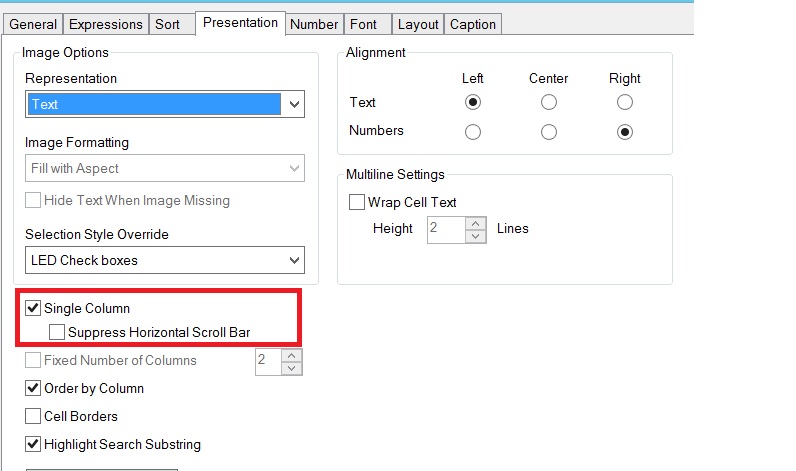The image size is (796, 471).
Task: Set Numbers alignment to Left
Action: [x=473, y=132]
